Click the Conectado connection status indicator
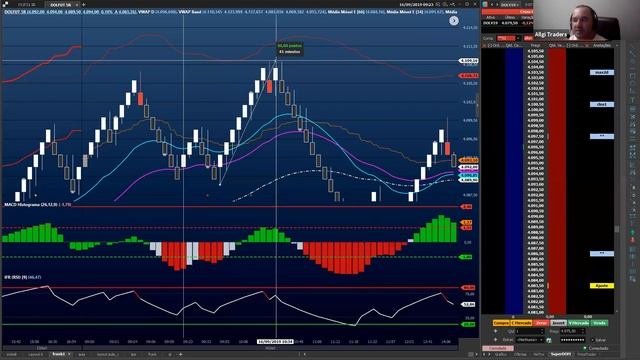Viewport: 640px width, 360px height. [x=596, y=348]
